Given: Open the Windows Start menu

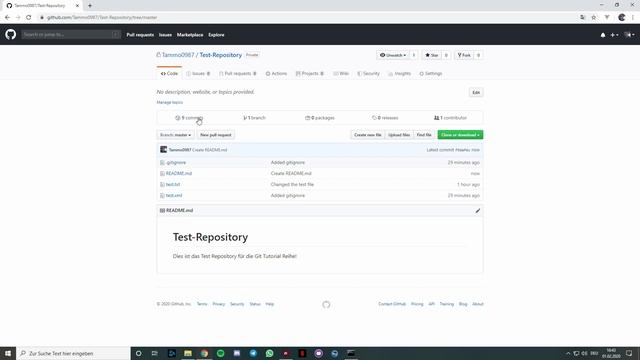Looking at the screenshot, I should (x=8, y=353).
